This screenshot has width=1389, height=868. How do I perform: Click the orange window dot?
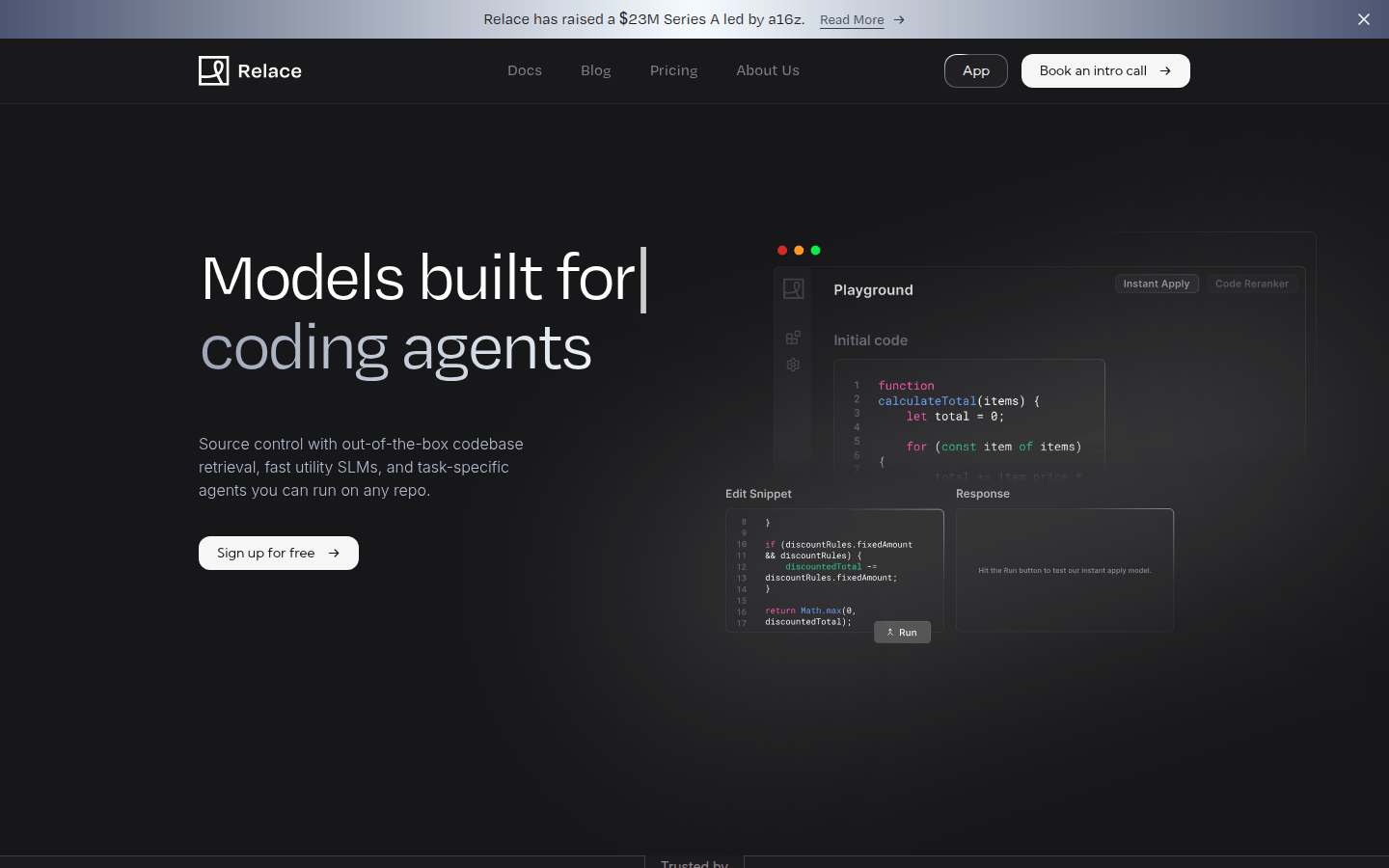(x=799, y=251)
